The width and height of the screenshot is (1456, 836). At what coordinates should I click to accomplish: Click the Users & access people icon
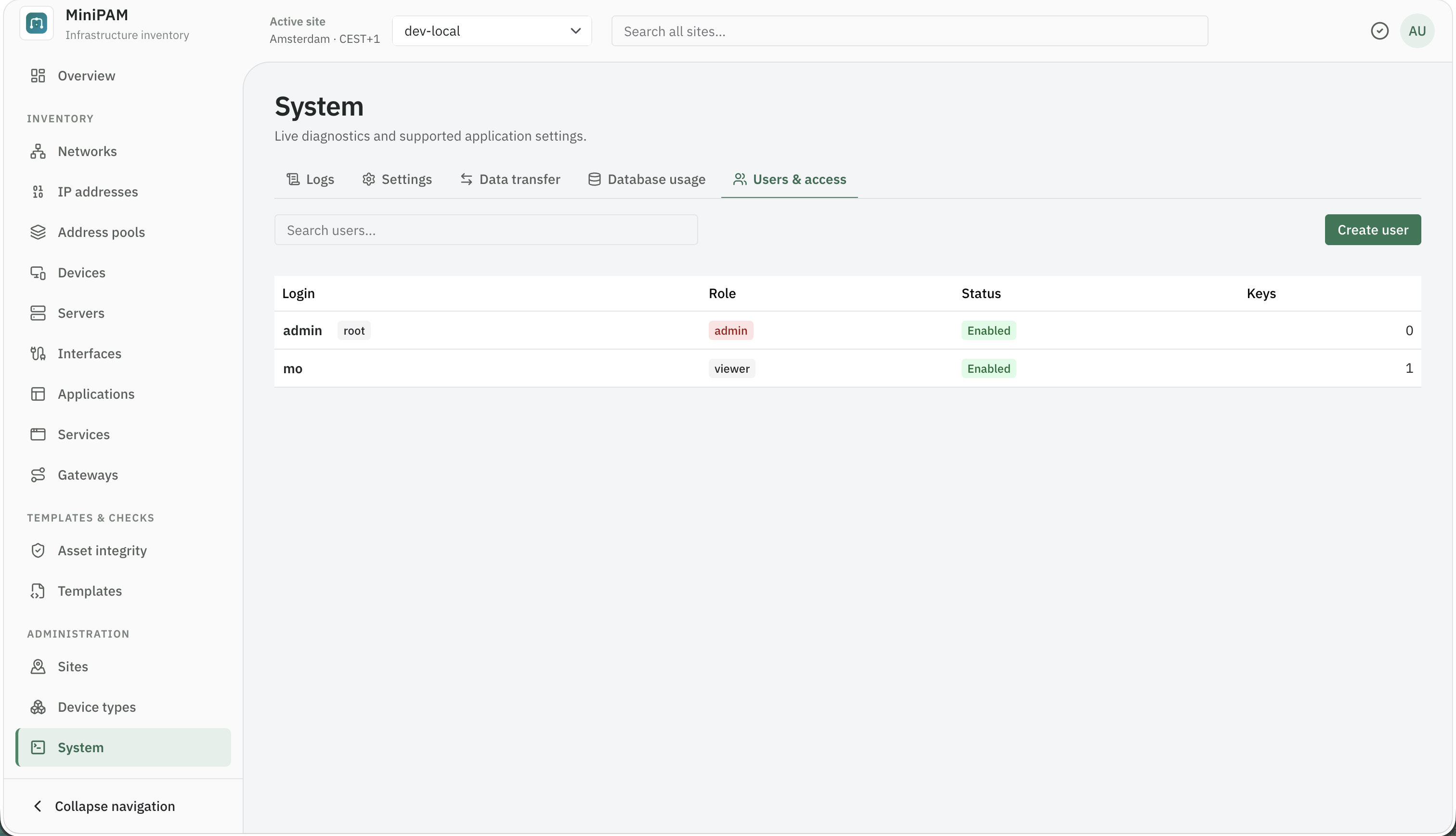[740, 180]
